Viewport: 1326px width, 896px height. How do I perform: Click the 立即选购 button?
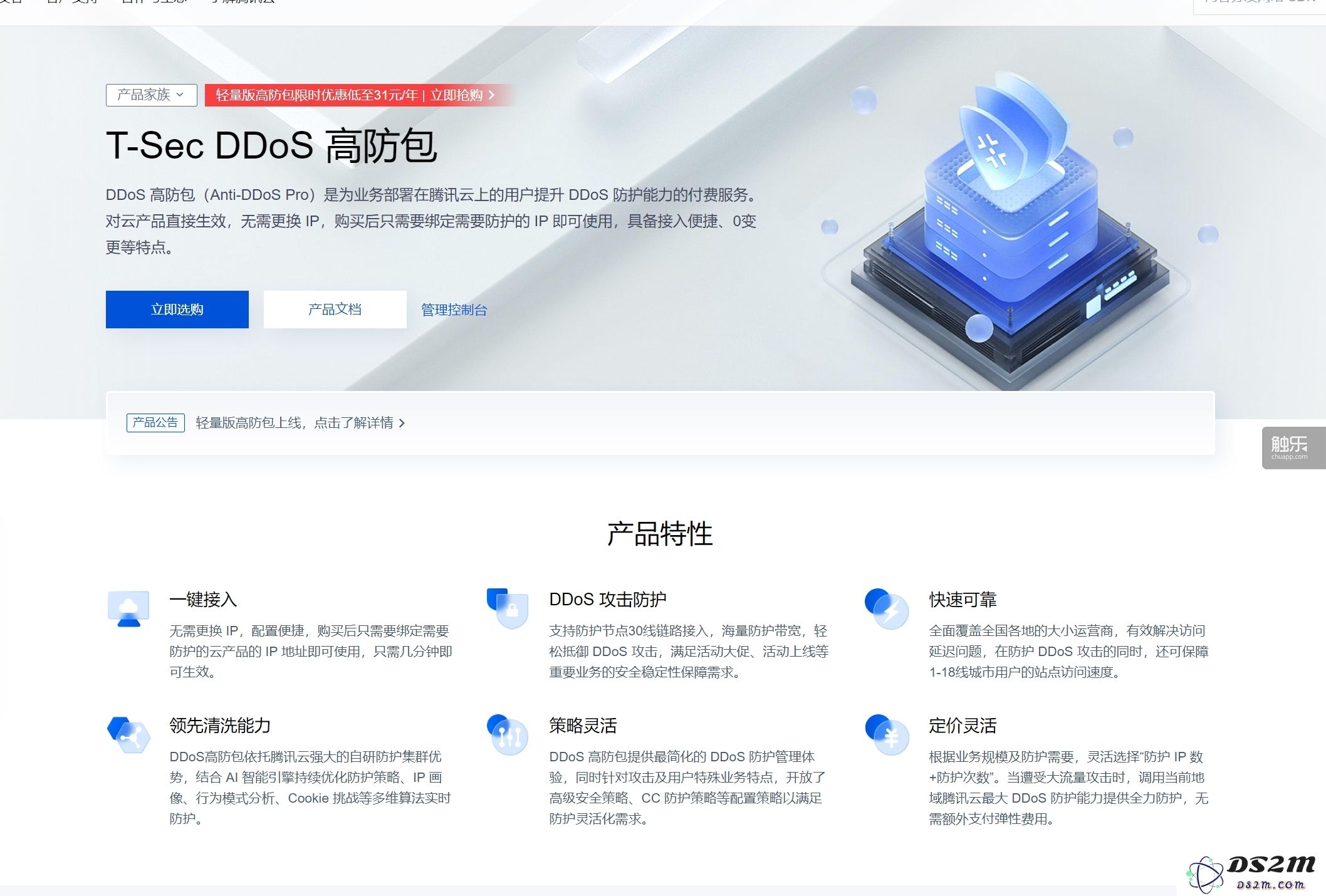coord(177,310)
